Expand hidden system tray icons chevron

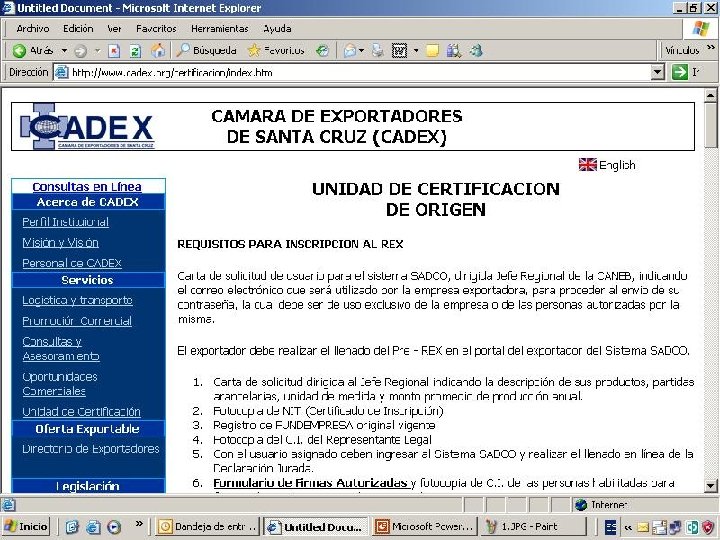[628, 527]
